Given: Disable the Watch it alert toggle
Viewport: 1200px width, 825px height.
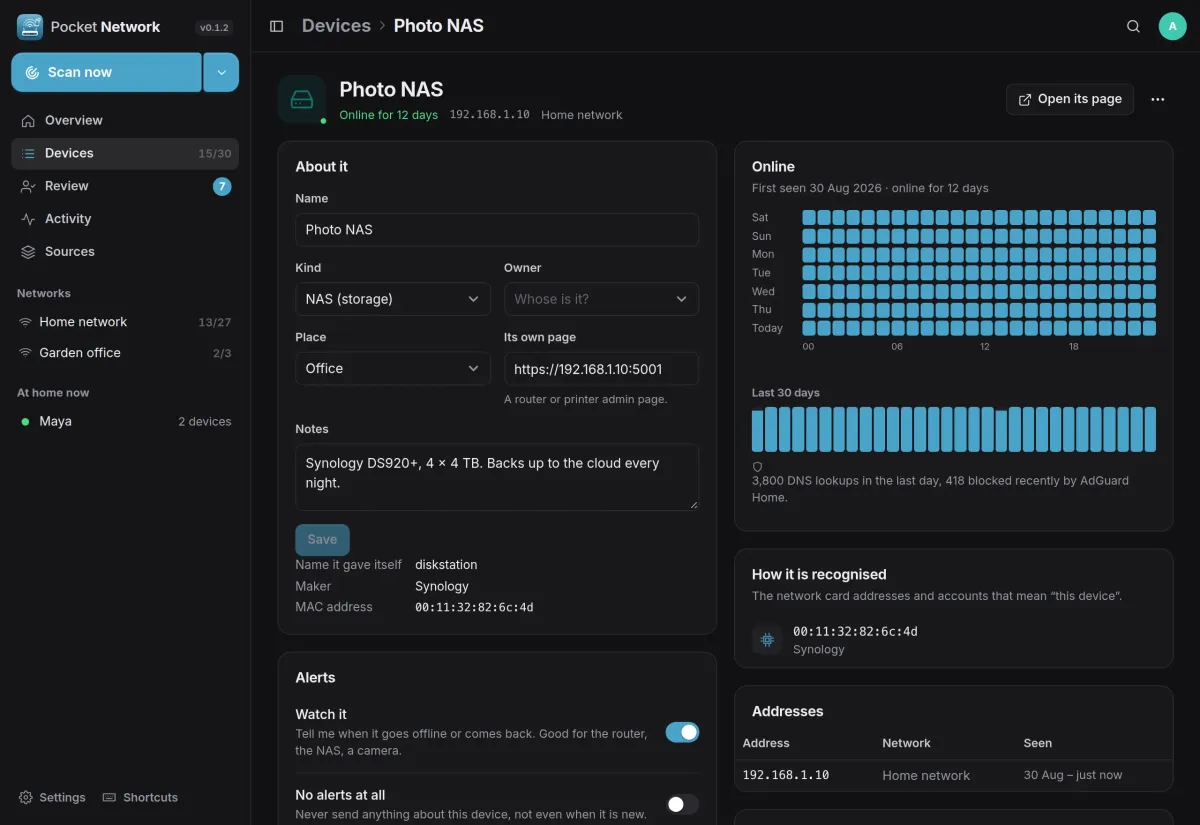Looking at the screenshot, I should [682, 732].
